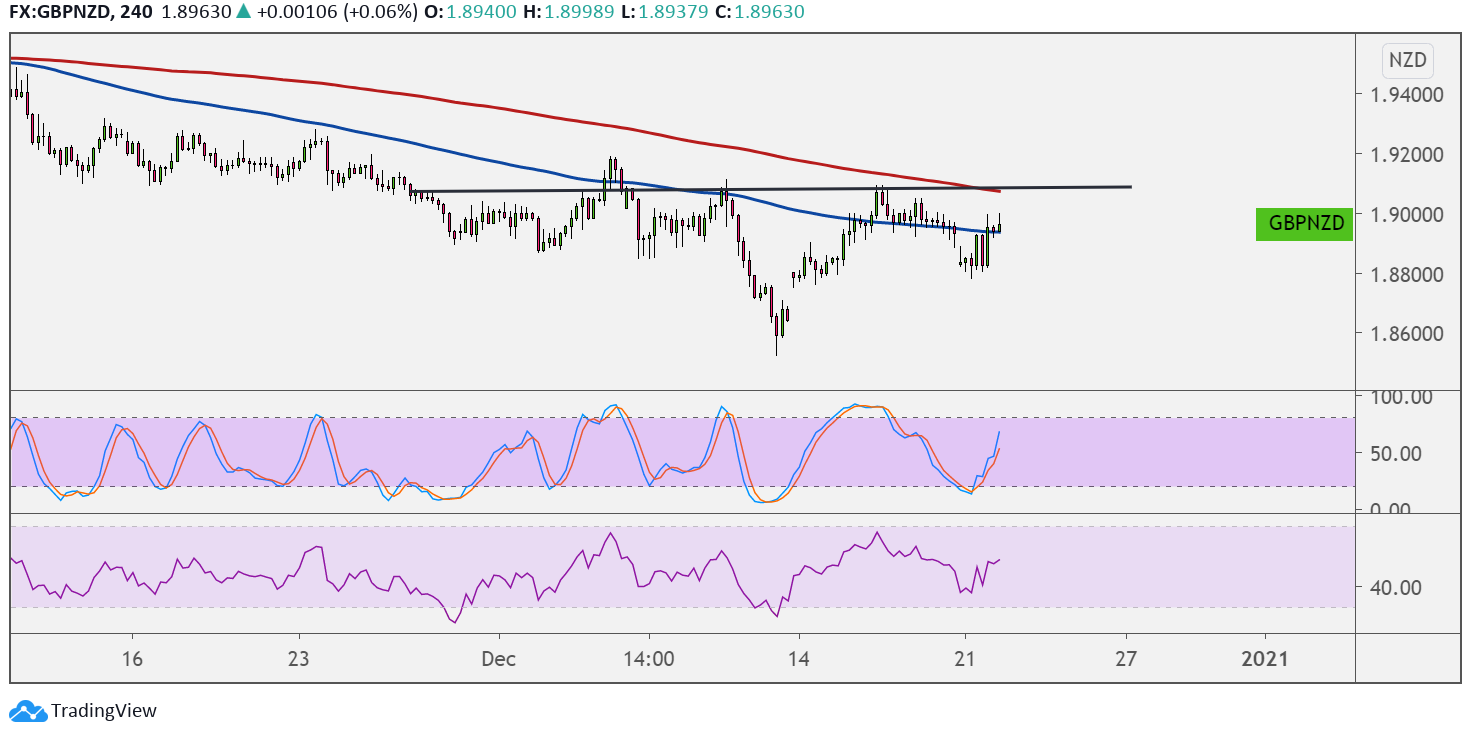Select the black horizontal resistance line
The width and height of the screenshot is (1471, 738).
(770, 189)
